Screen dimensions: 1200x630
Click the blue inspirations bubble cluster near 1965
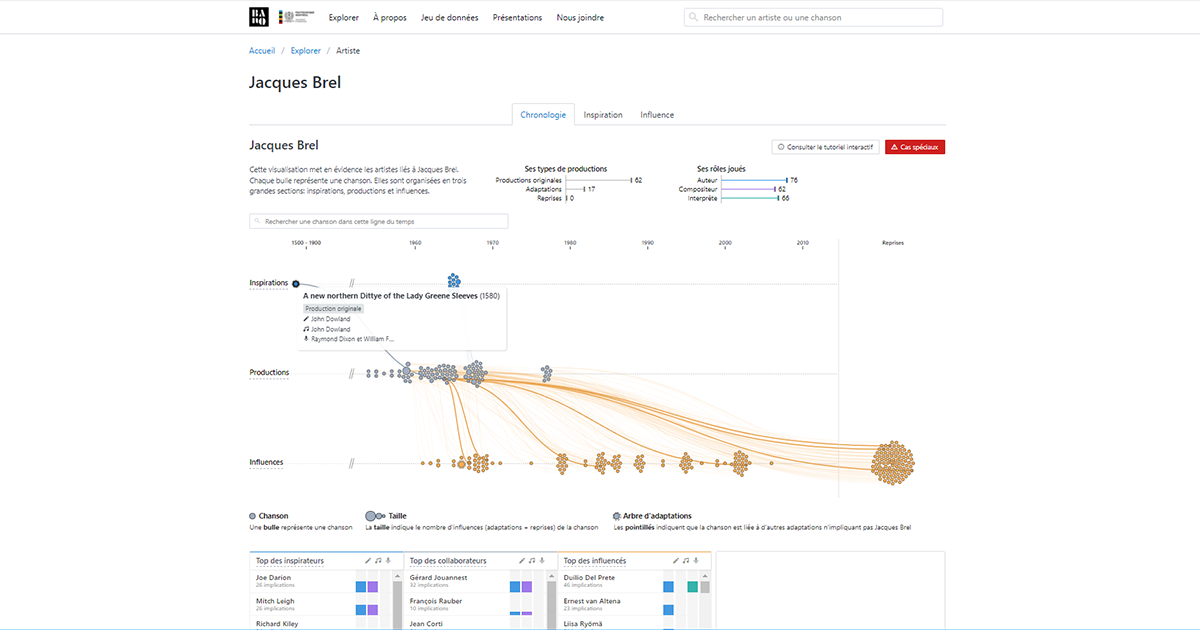tap(454, 281)
